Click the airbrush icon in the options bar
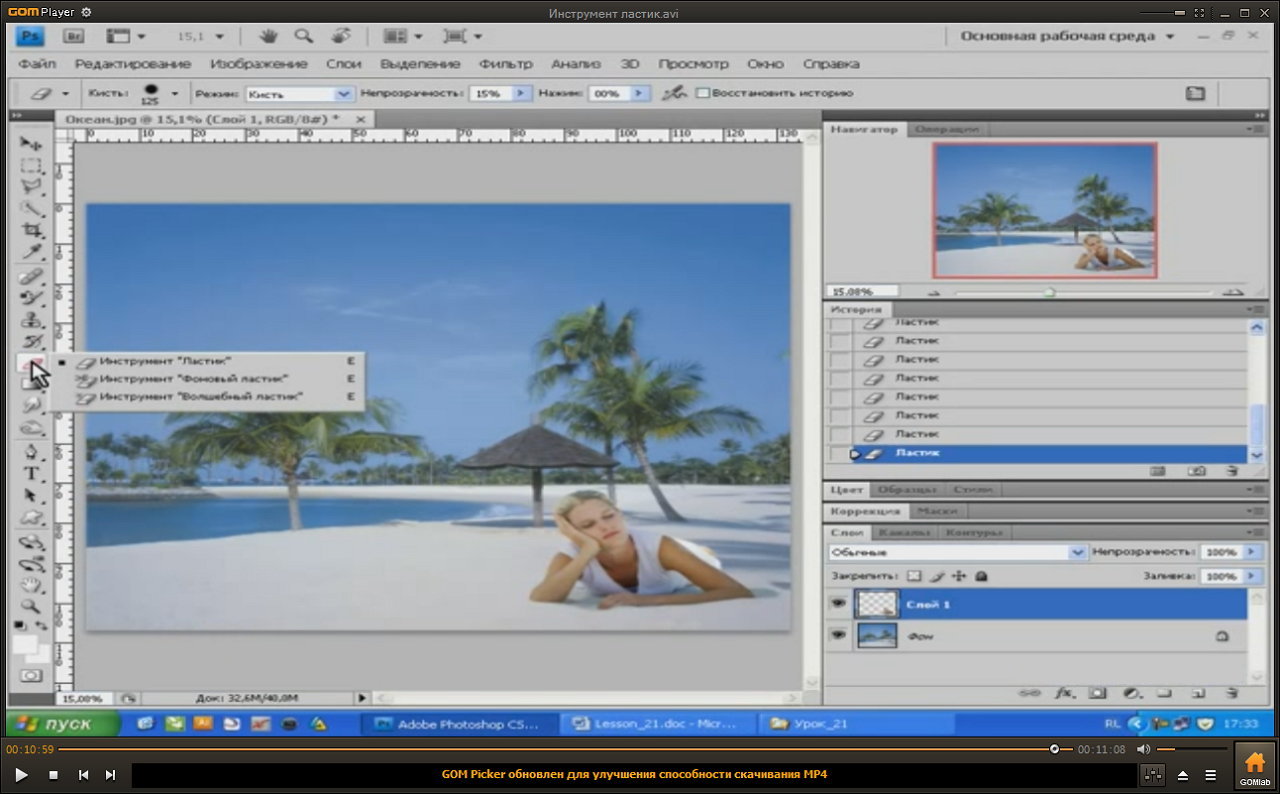Viewport: 1280px width, 794px height. tap(675, 93)
